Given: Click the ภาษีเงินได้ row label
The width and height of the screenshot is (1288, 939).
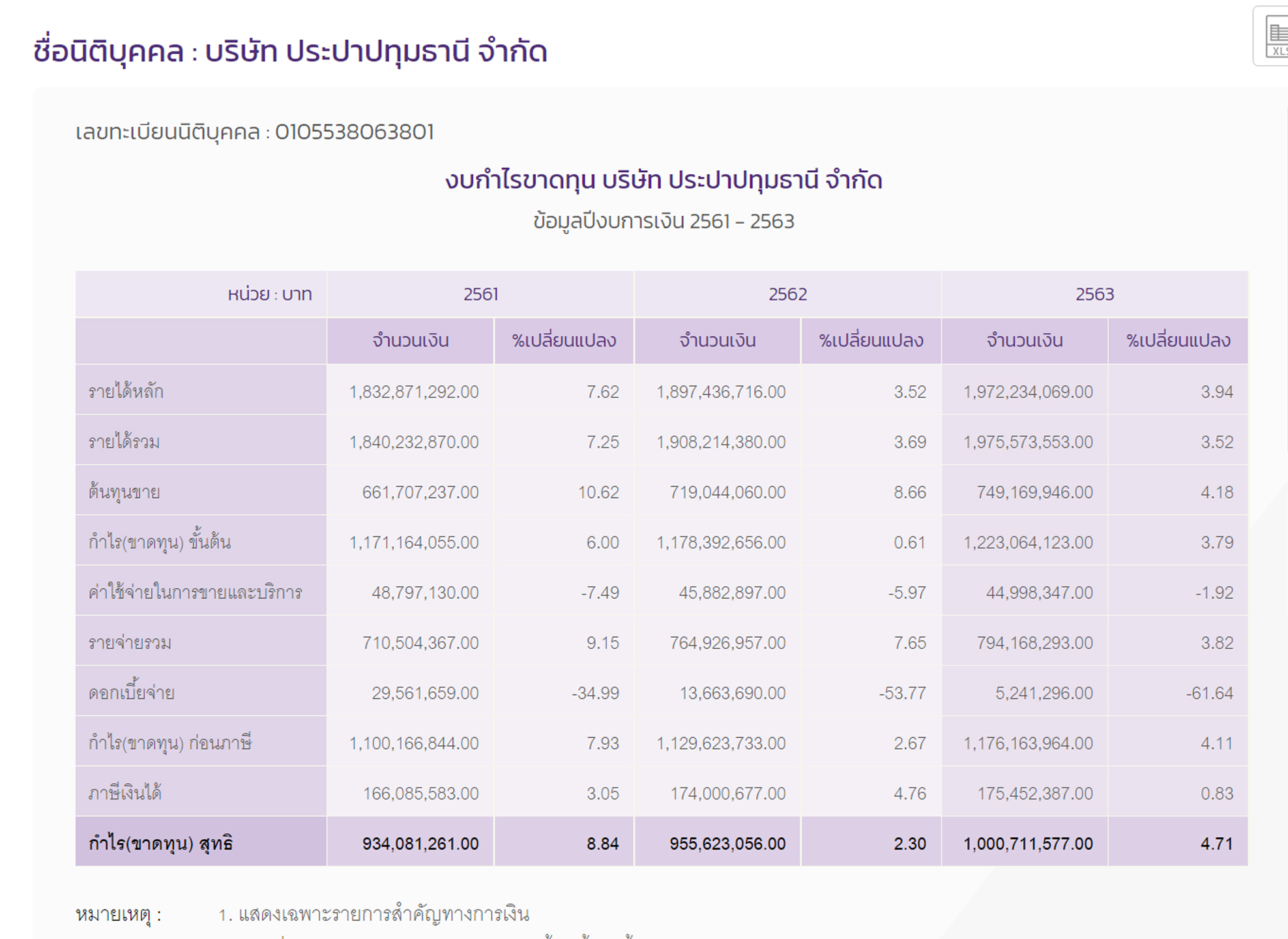Looking at the screenshot, I should pyautogui.click(x=124, y=794).
